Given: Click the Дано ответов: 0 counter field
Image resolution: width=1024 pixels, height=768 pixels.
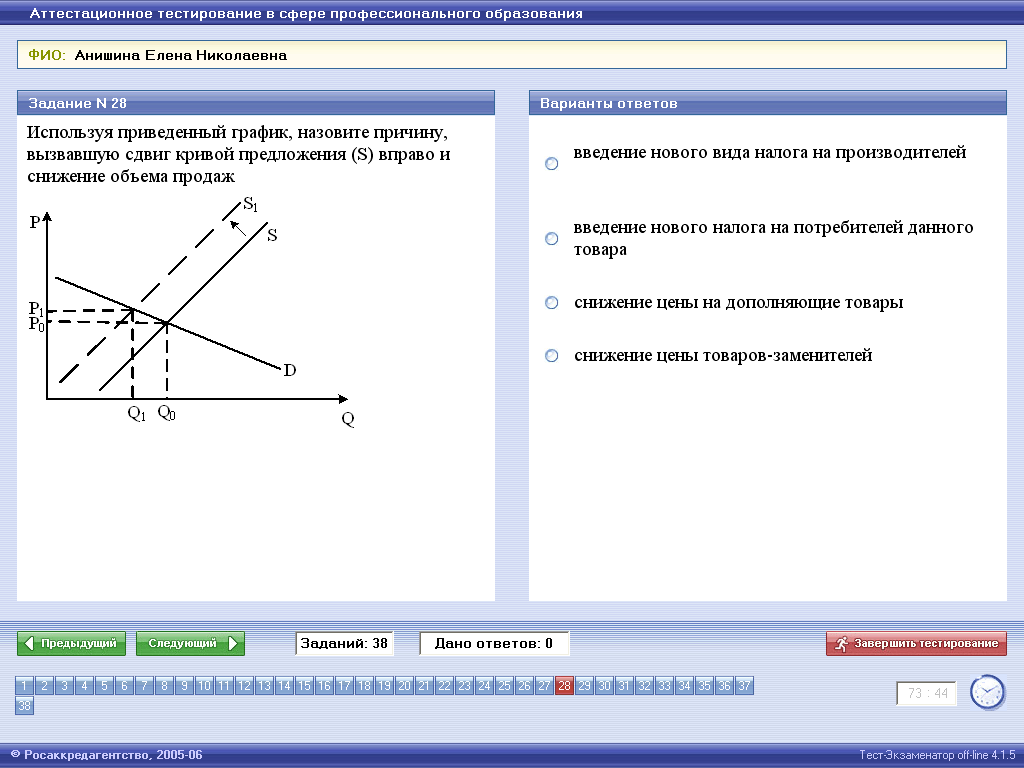Looking at the screenshot, I should (x=494, y=643).
